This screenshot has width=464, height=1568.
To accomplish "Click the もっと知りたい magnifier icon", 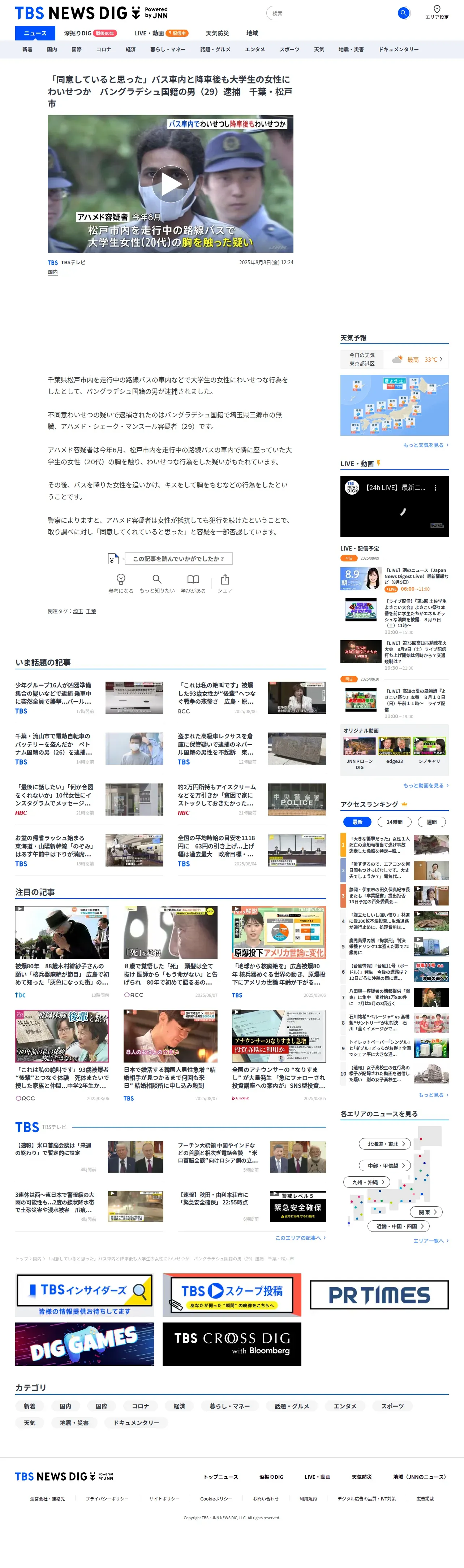I will (x=157, y=579).
